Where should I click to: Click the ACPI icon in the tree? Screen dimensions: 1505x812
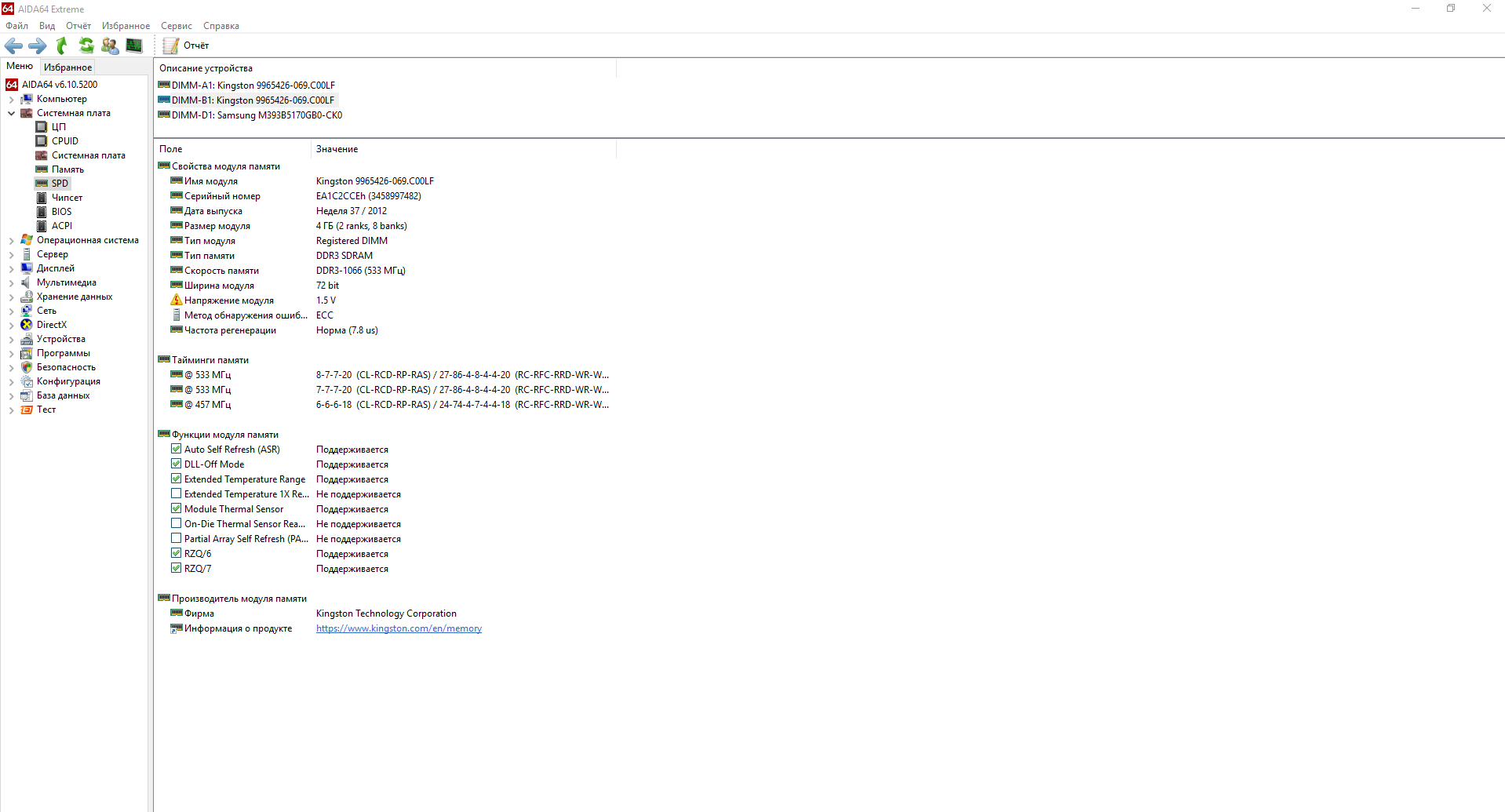[42, 226]
